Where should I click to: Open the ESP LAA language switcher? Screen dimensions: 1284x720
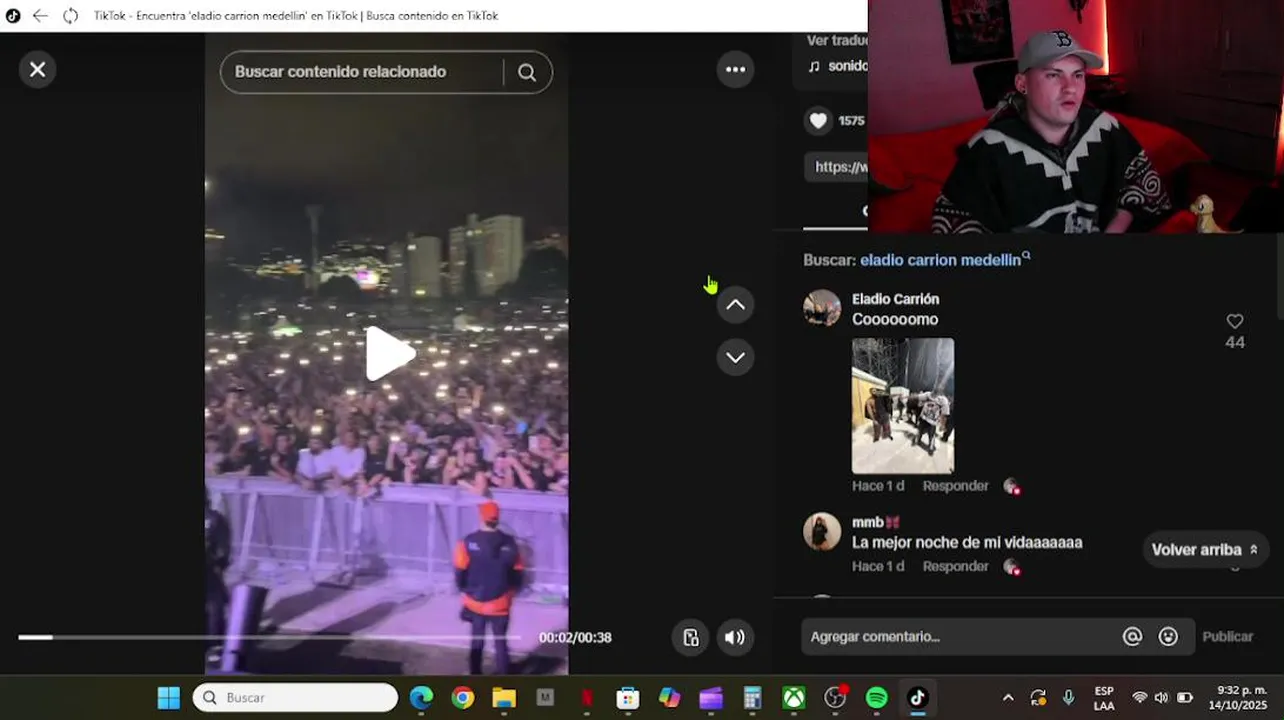[1104, 698]
